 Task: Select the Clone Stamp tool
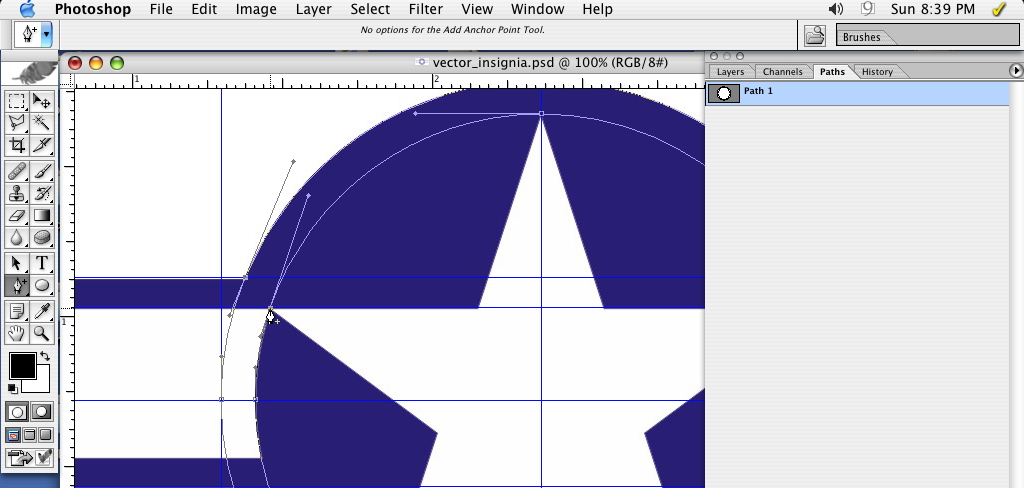[x=17, y=193]
